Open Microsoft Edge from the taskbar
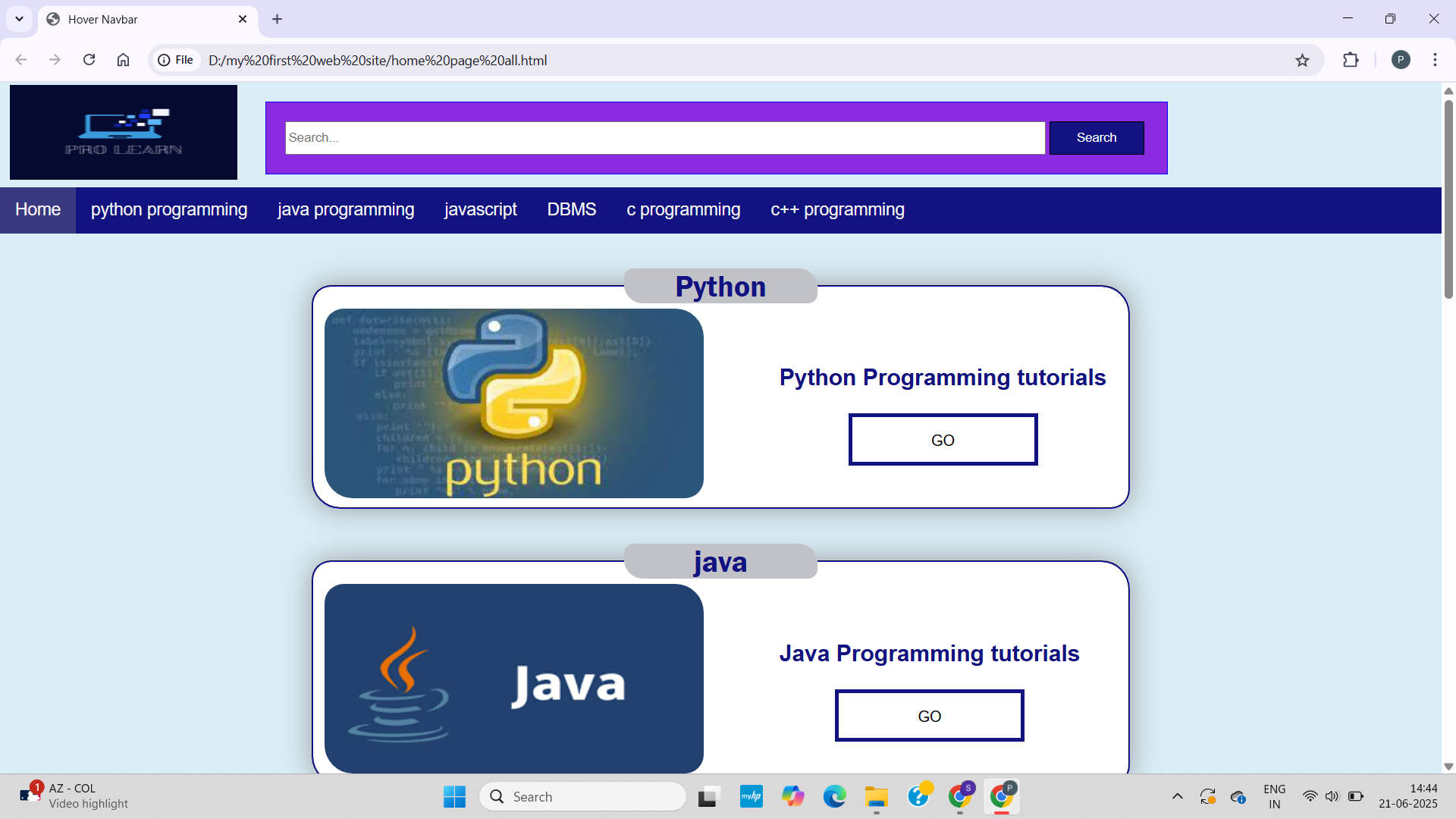 [835, 796]
